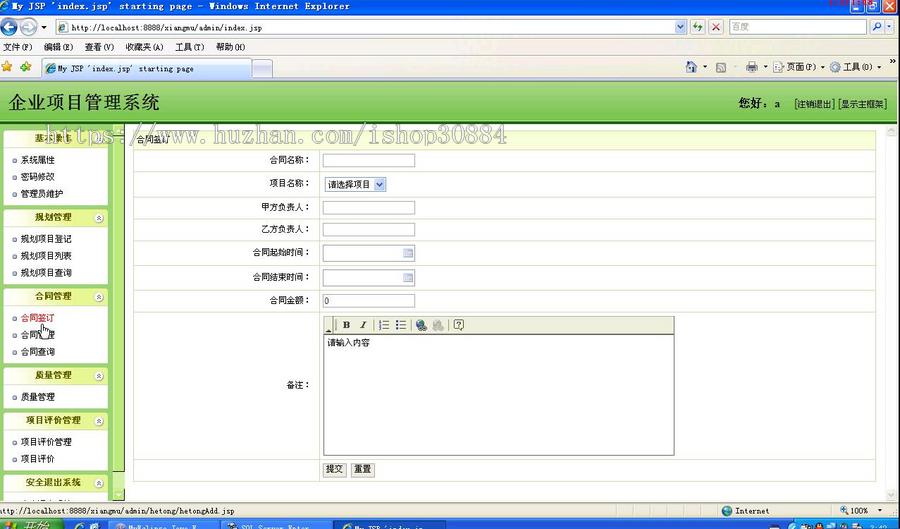Open 管理员维护 in the sidebar
The width and height of the screenshot is (900, 529).
click(42, 194)
